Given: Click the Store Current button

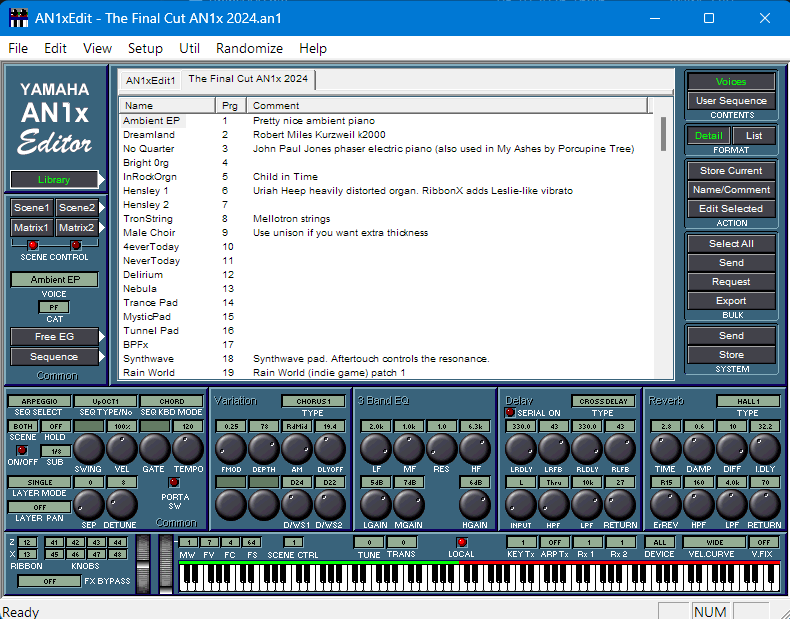Looking at the screenshot, I should click(x=731, y=171).
